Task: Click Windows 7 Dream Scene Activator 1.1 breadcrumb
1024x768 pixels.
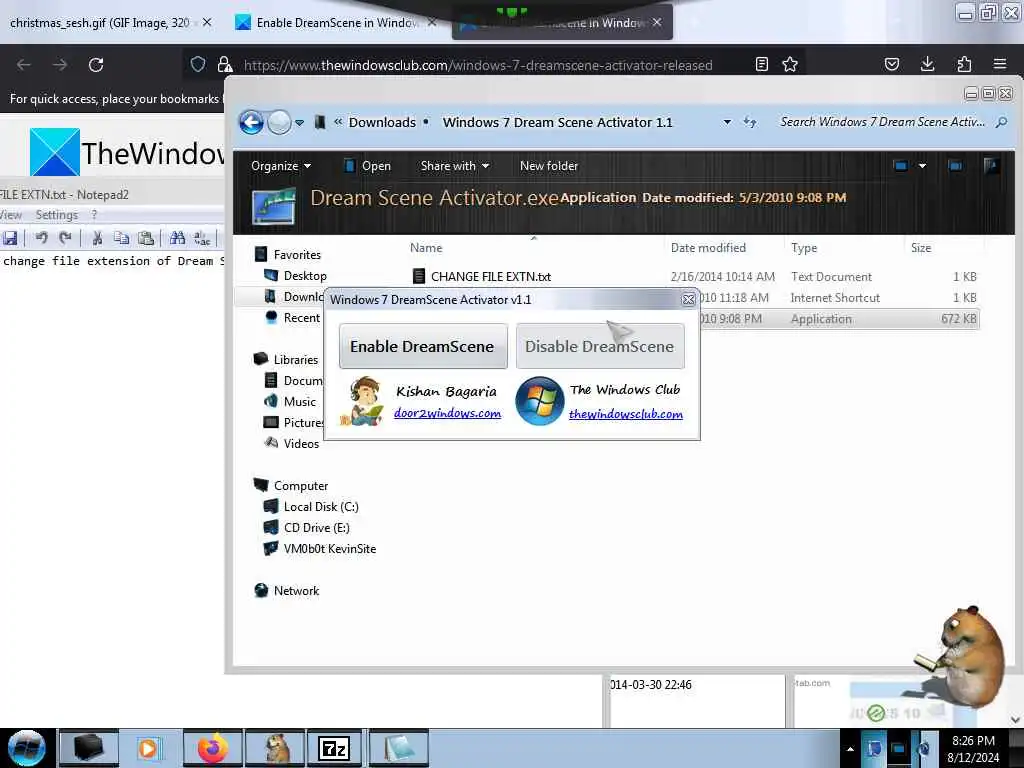Action: (557, 122)
